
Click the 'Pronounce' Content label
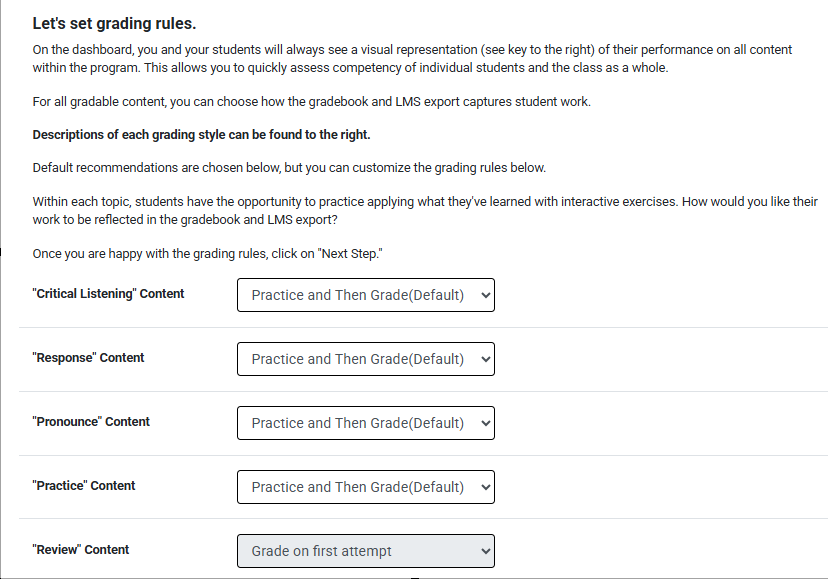91,421
